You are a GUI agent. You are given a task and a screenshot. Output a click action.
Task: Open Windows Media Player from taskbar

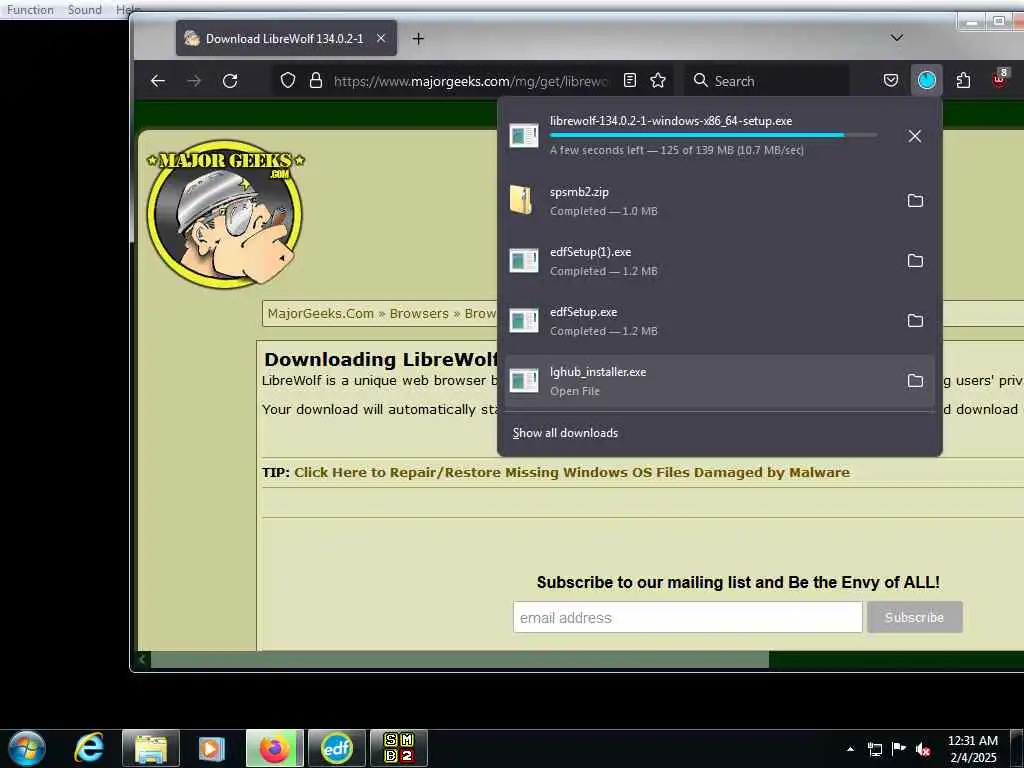click(212, 748)
